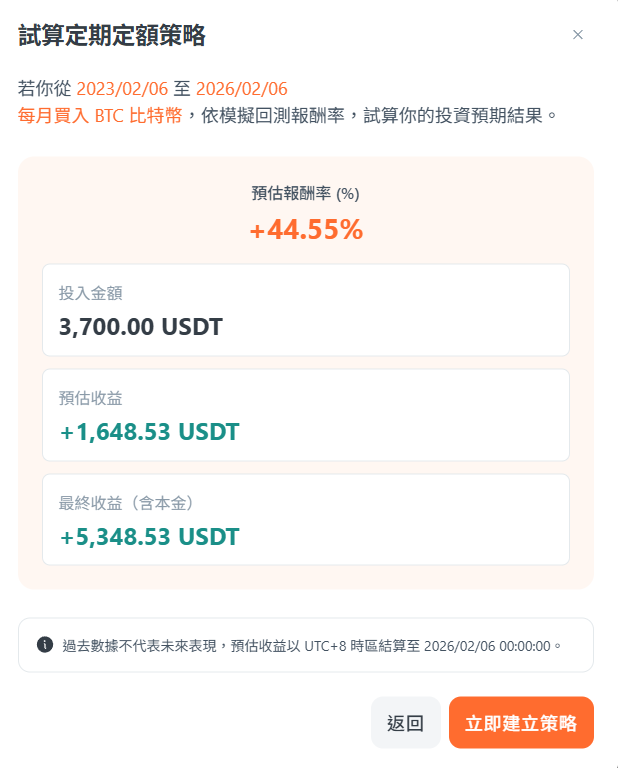Select the end date 2026/02/06 in orange
Viewport: 618px width, 768px height.
241,88
